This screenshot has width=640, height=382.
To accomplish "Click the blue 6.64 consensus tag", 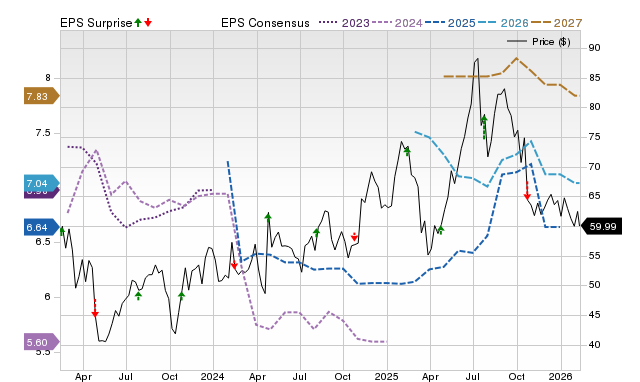I will click(41, 227).
